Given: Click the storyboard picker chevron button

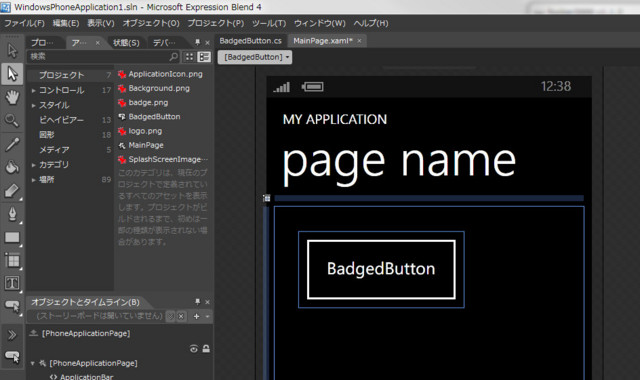Looking at the screenshot, I should tap(171, 316).
